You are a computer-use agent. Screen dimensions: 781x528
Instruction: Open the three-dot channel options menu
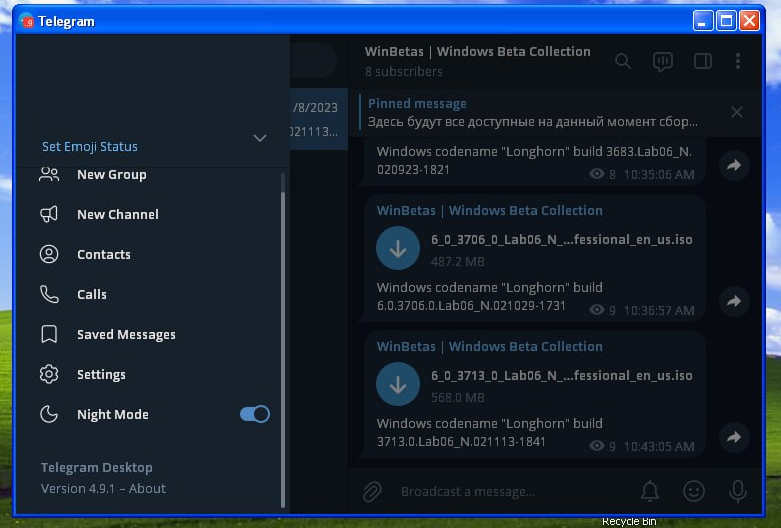click(x=738, y=61)
